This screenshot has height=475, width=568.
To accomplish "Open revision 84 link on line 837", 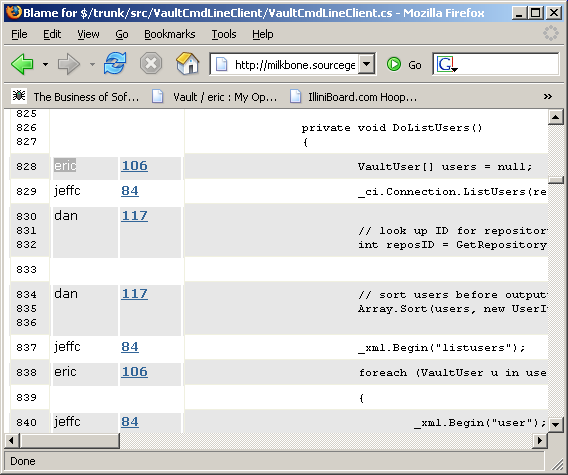I will 130,347.
